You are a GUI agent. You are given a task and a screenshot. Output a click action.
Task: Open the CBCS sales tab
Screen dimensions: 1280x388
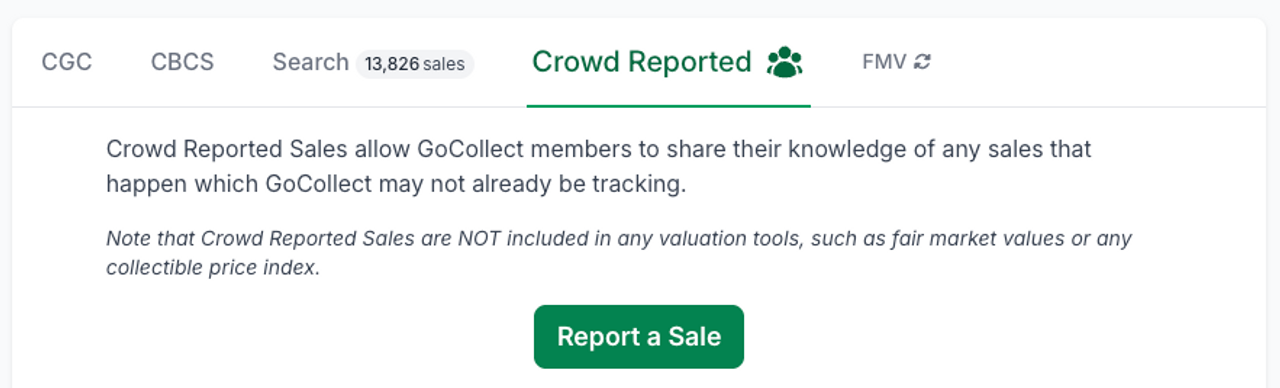pos(182,62)
